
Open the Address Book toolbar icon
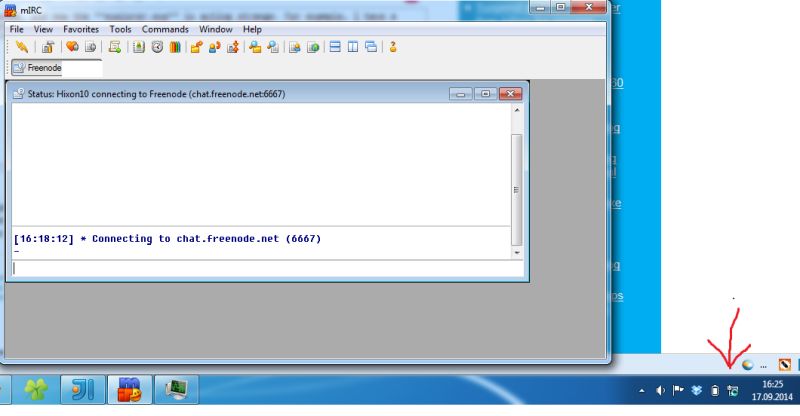(x=139, y=47)
